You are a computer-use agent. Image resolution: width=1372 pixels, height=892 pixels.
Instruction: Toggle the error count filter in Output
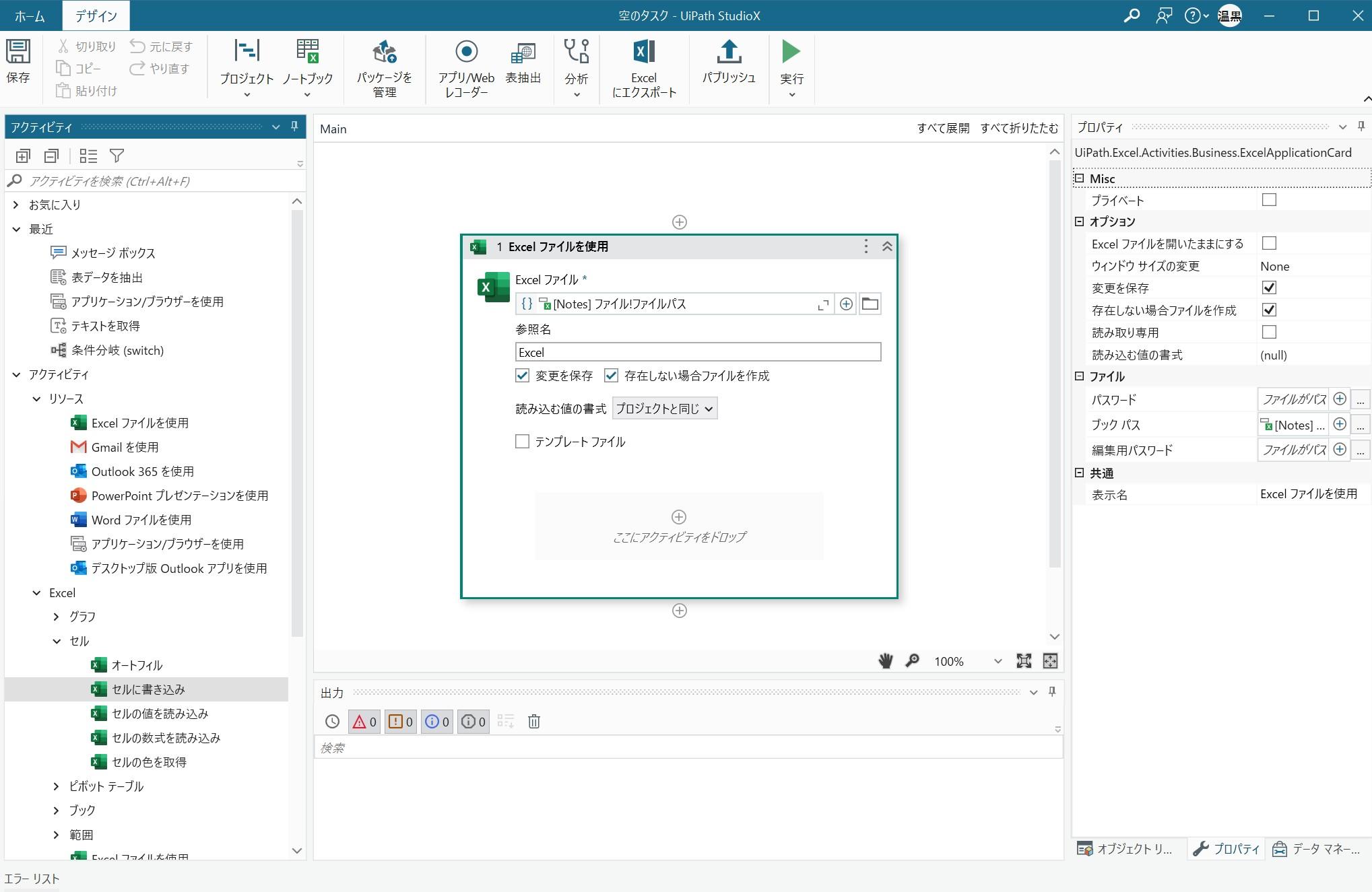364,722
